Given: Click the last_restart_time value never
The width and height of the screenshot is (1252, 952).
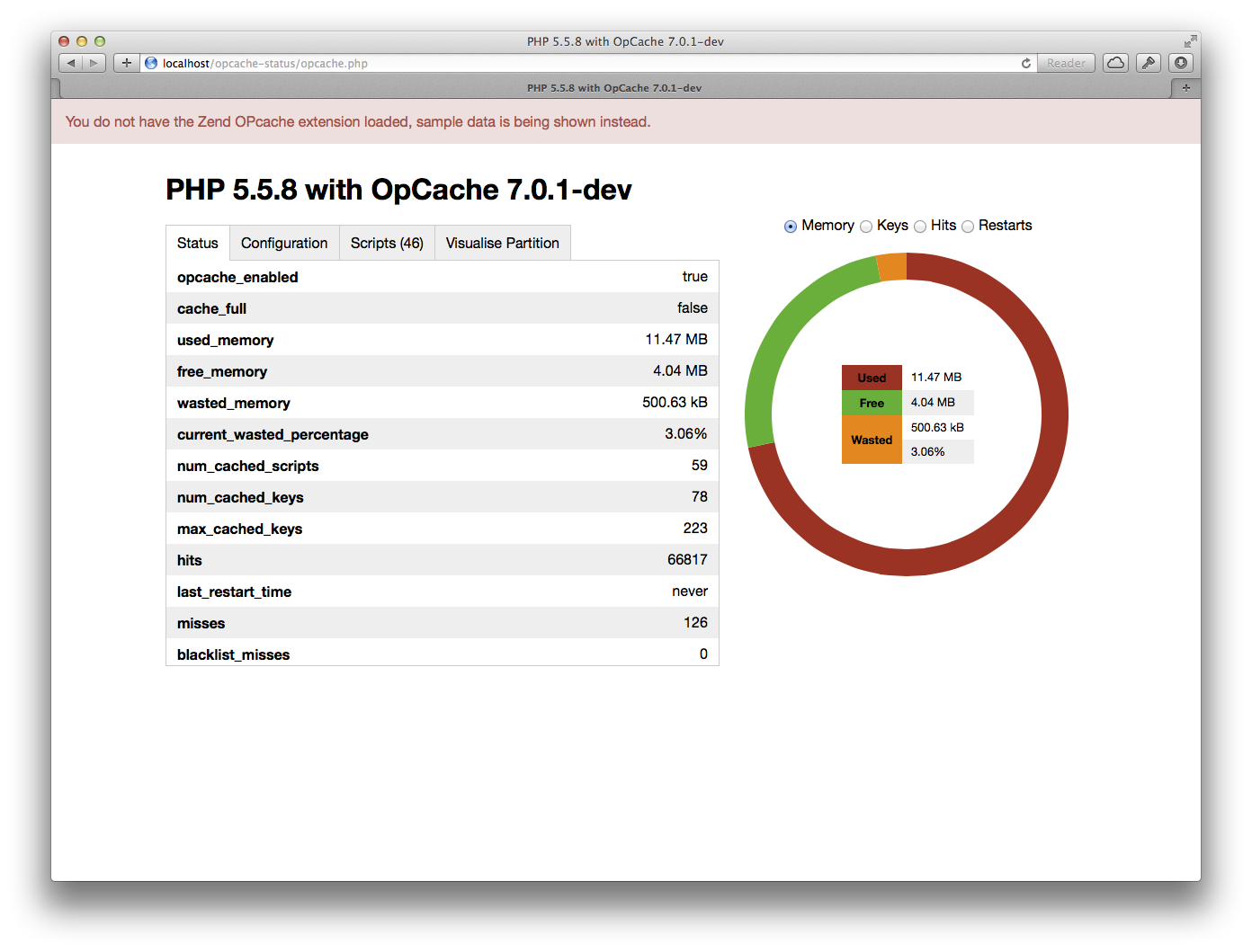Looking at the screenshot, I should [690, 591].
